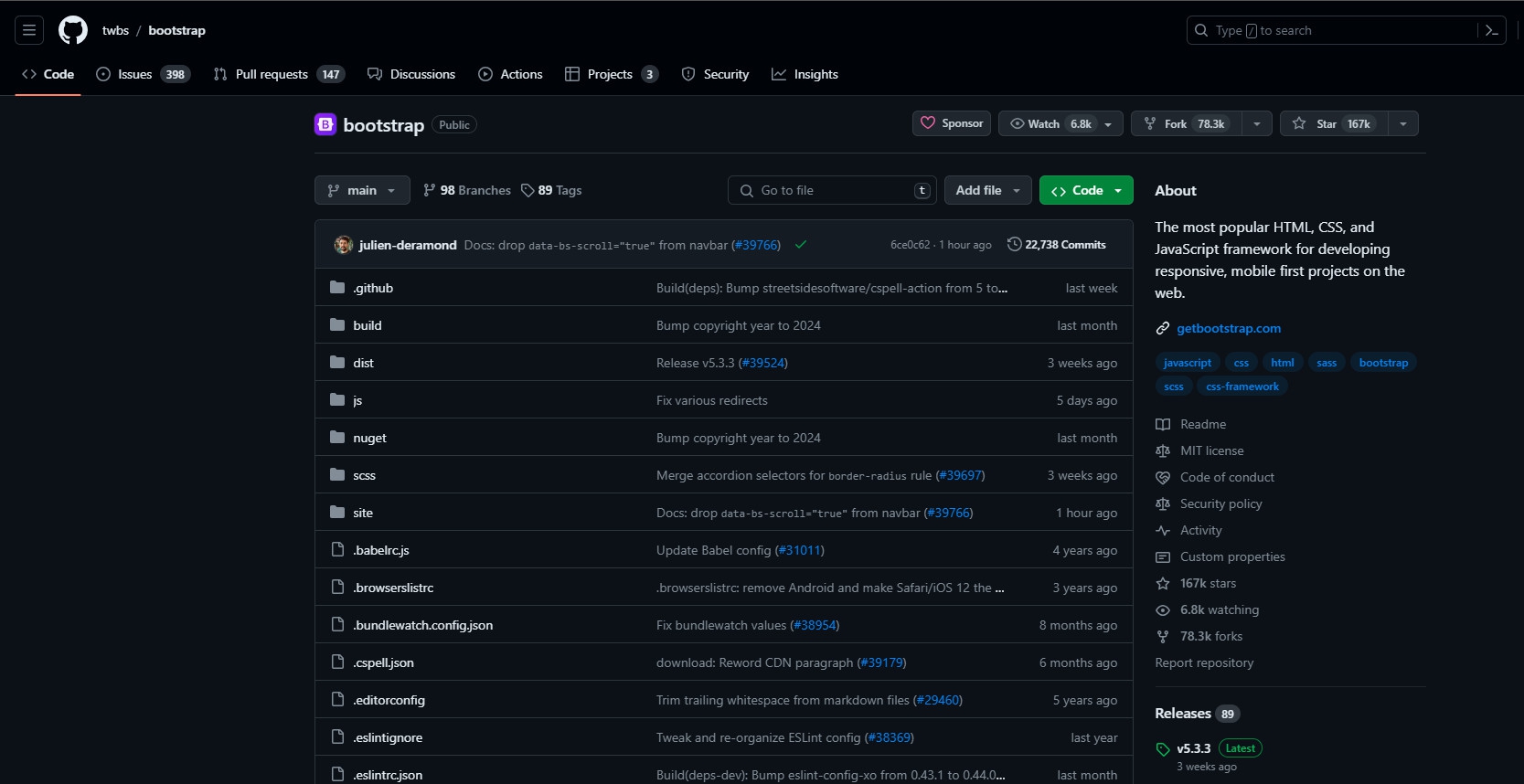Open the Add file dropdown
This screenshot has height=784, width=1524.
click(988, 190)
